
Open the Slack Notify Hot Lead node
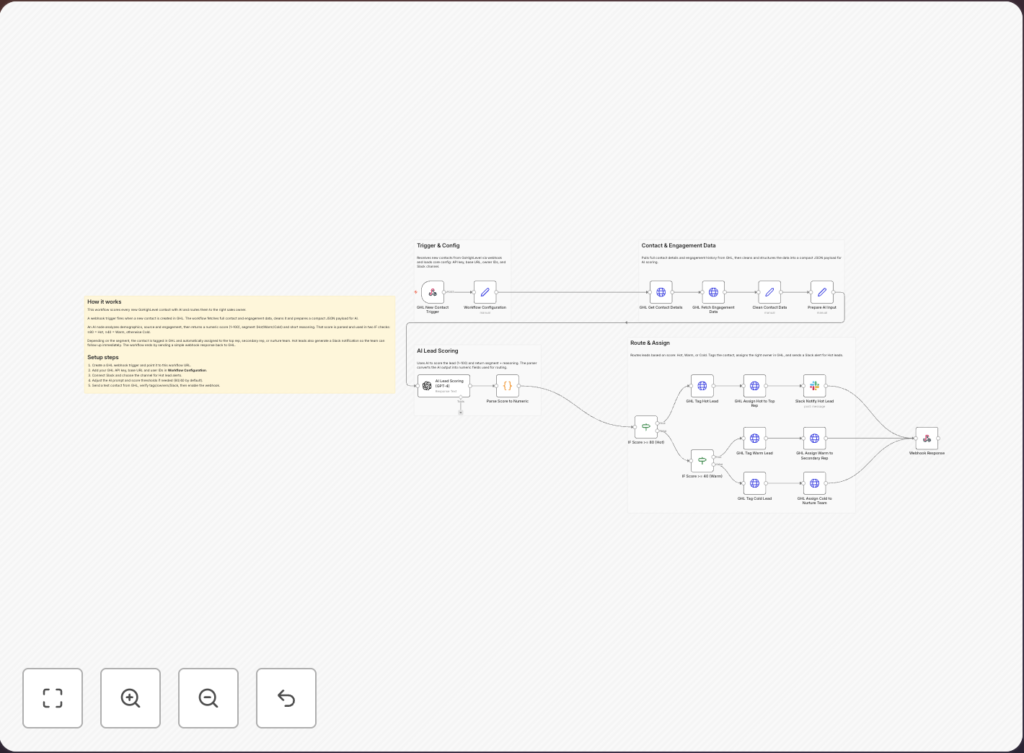(814, 385)
